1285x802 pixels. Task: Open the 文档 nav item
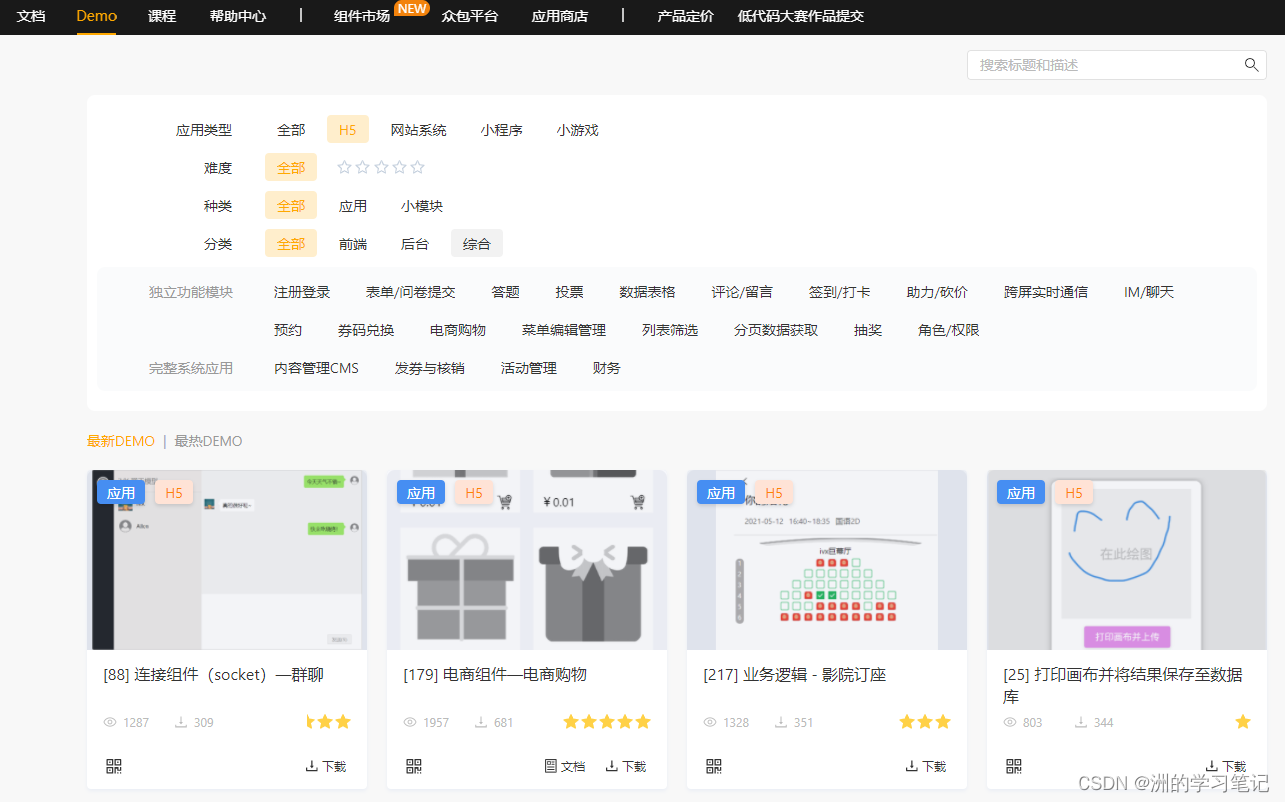tap(31, 16)
